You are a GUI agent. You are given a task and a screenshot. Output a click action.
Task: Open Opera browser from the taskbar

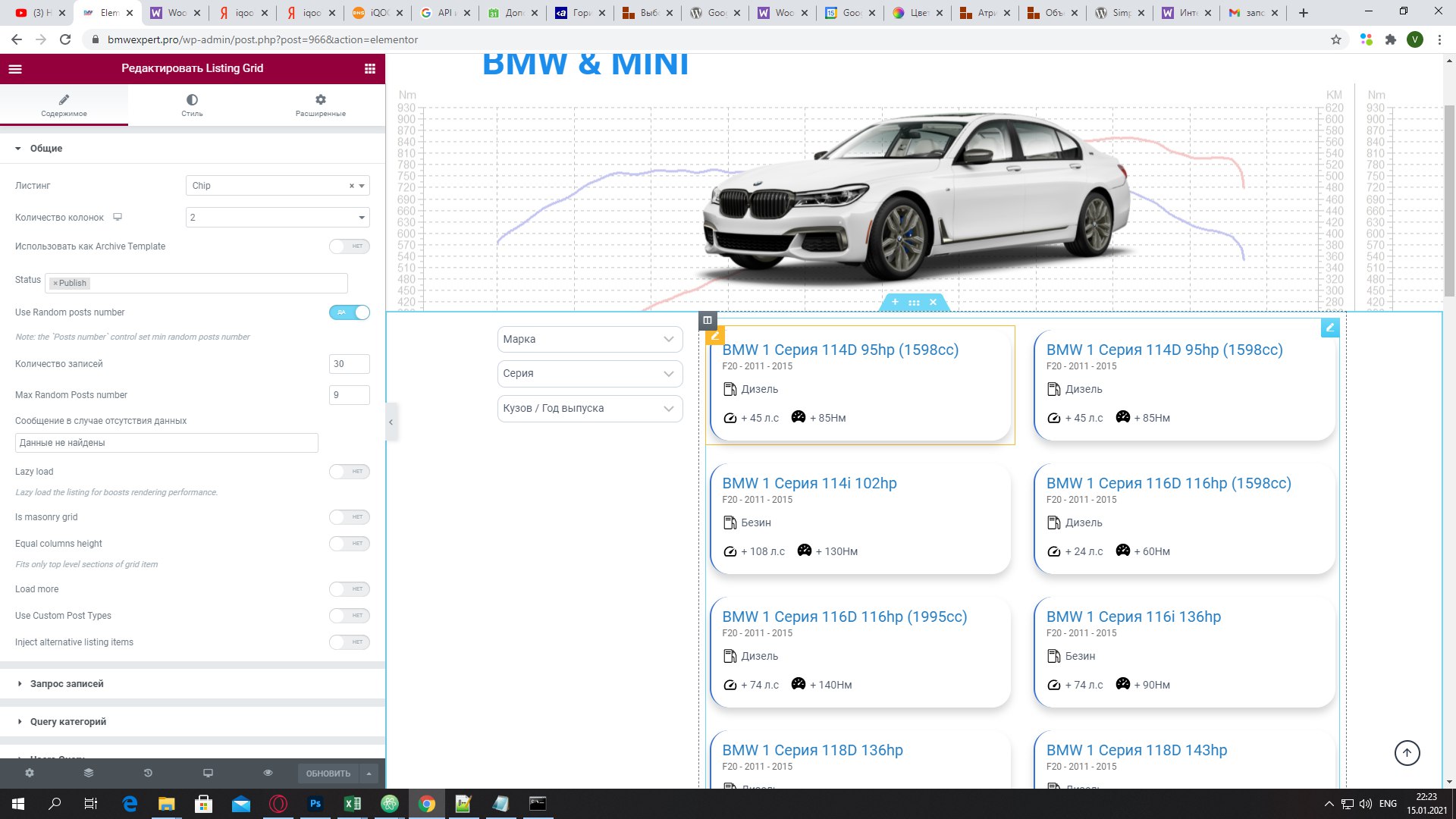pos(278,804)
